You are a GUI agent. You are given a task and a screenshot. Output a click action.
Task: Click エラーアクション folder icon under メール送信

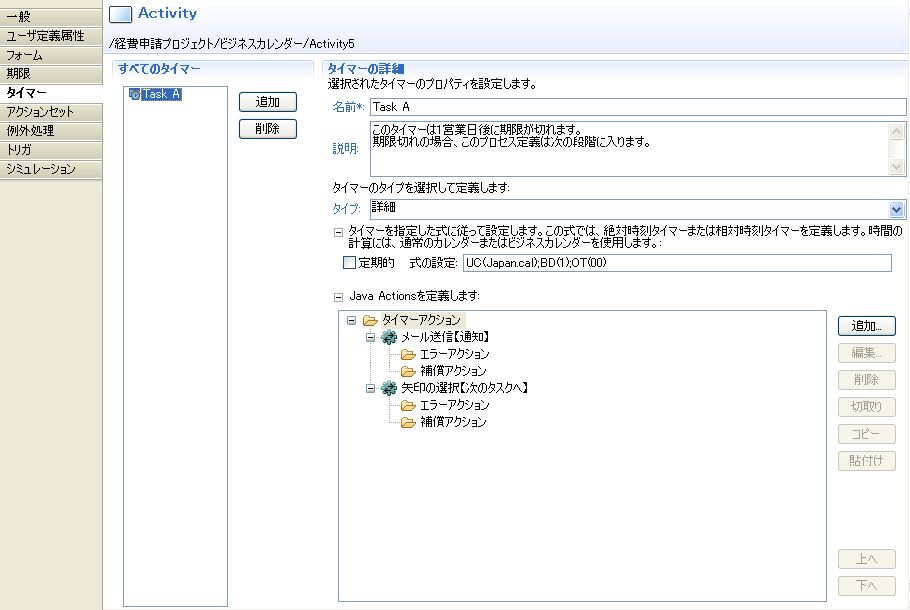tap(408, 355)
